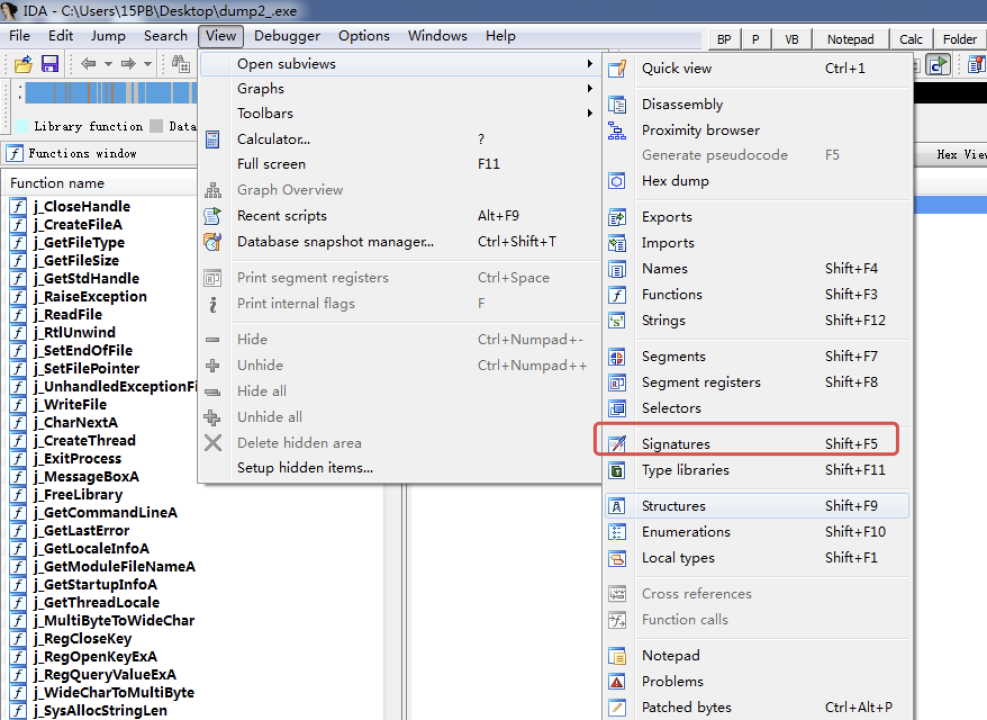Expand the Graphs submenu

[260, 88]
